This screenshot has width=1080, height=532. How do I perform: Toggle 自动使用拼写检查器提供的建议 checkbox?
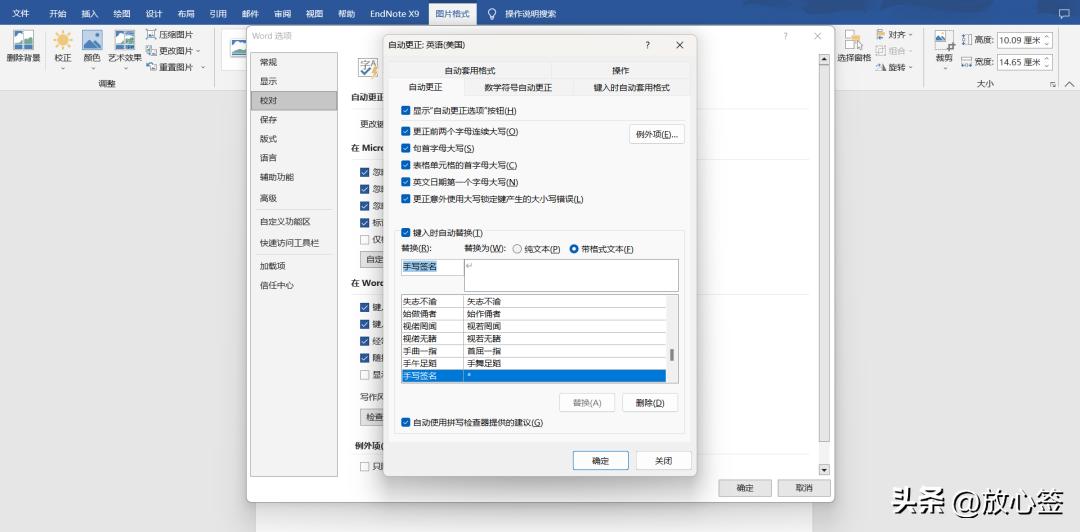coord(406,422)
